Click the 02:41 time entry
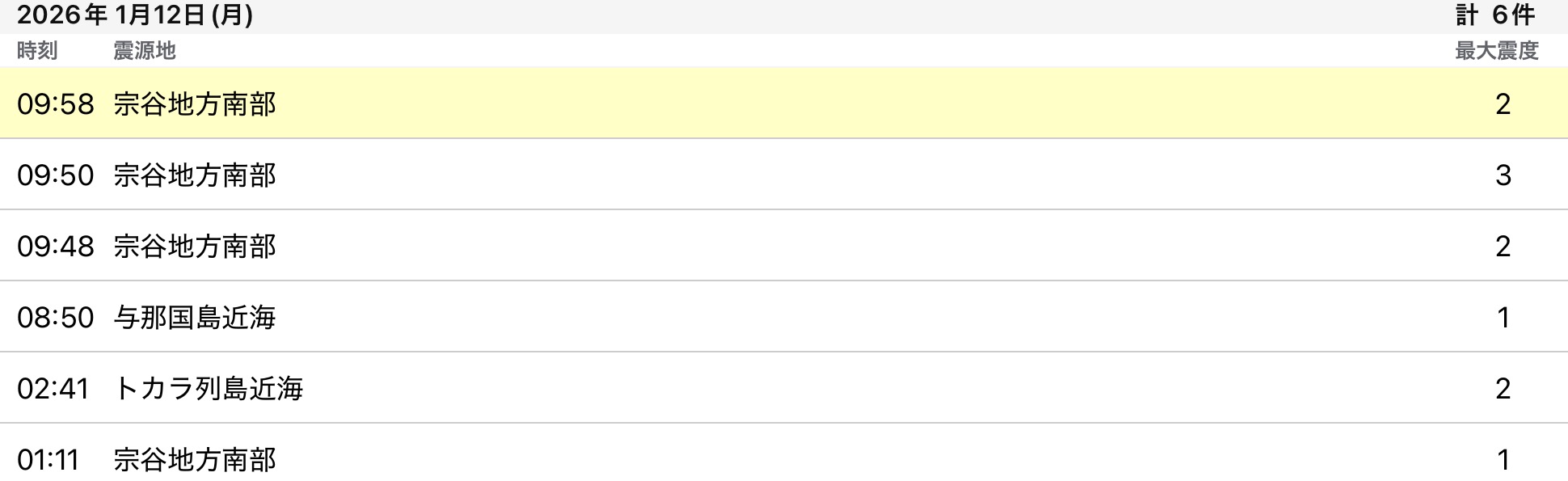The width and height of the screenshot is (1568, 481). coord(53,388)
